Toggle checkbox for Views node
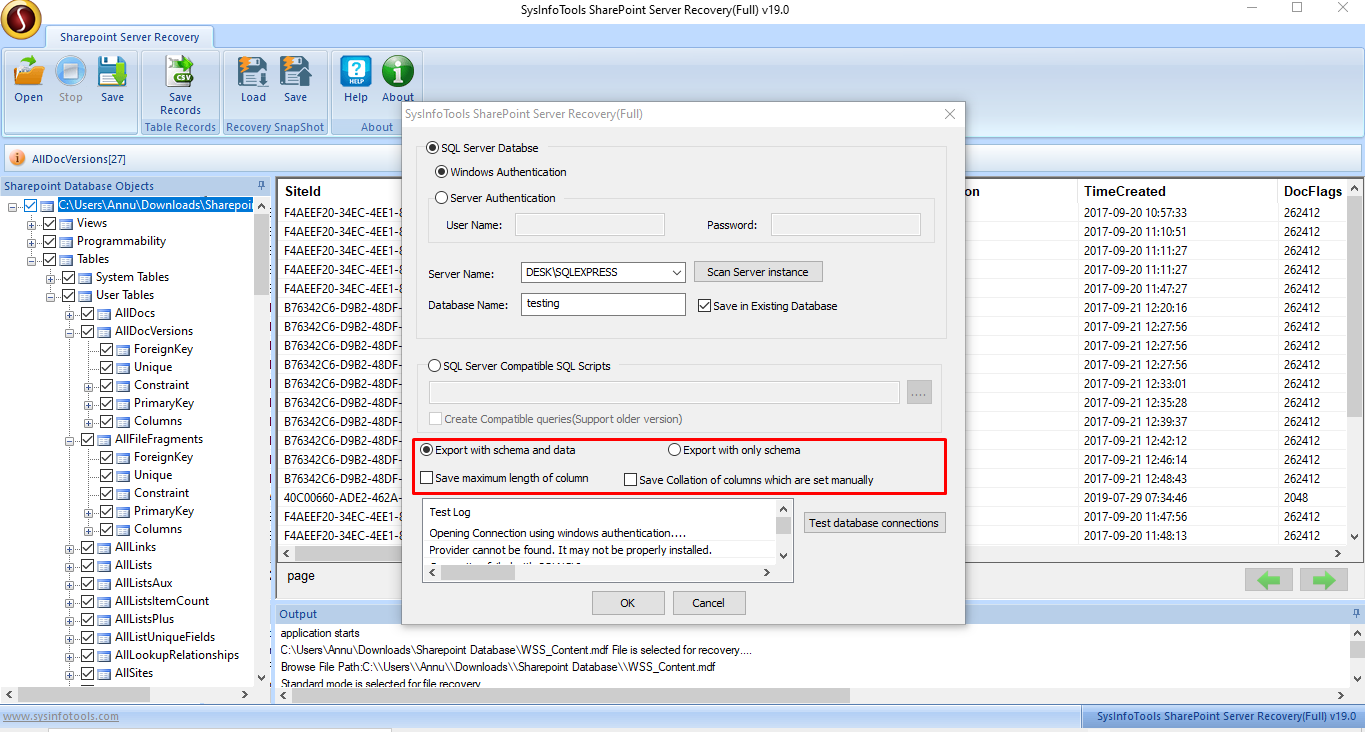1365x732 pixels. pyautogui.click(x=50, y=224)
